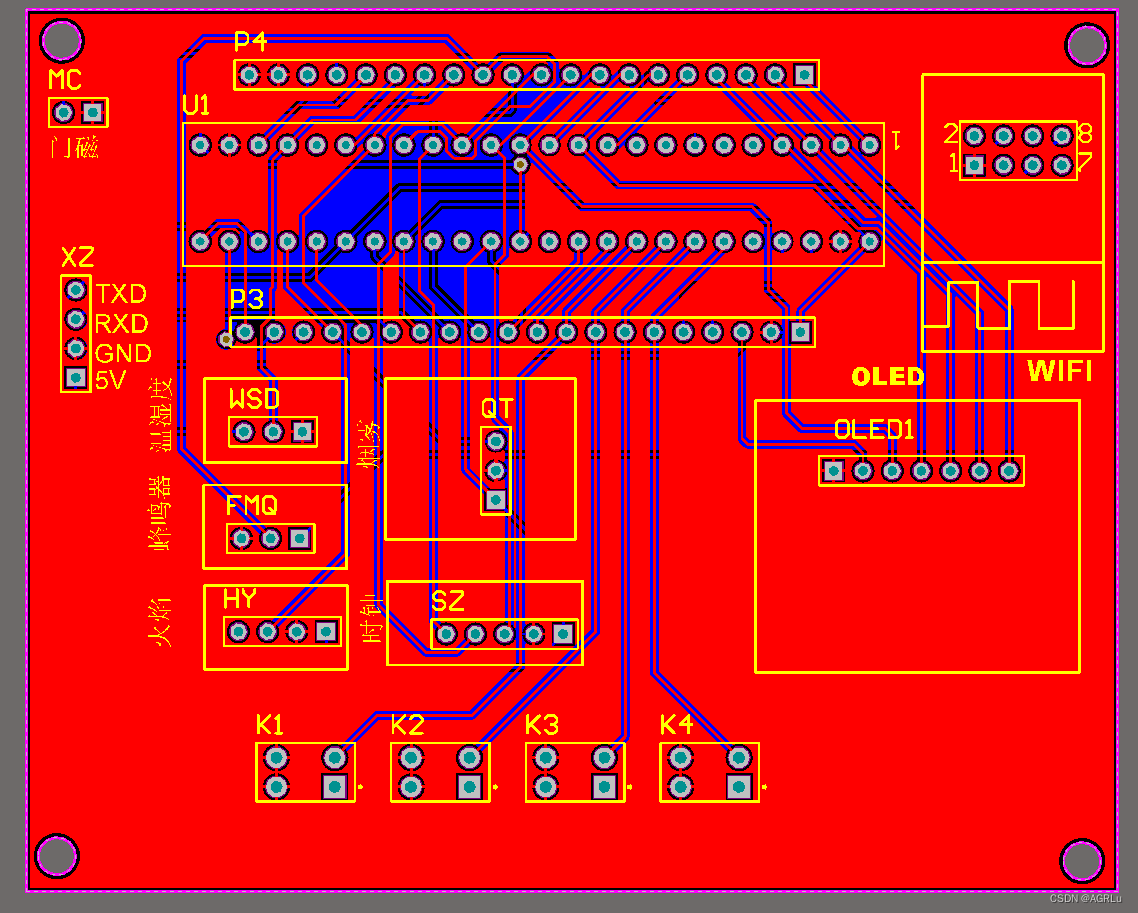Screen dimensions: 1138x913
Task: Select the K1 button designator
Action: pos(269,725)
